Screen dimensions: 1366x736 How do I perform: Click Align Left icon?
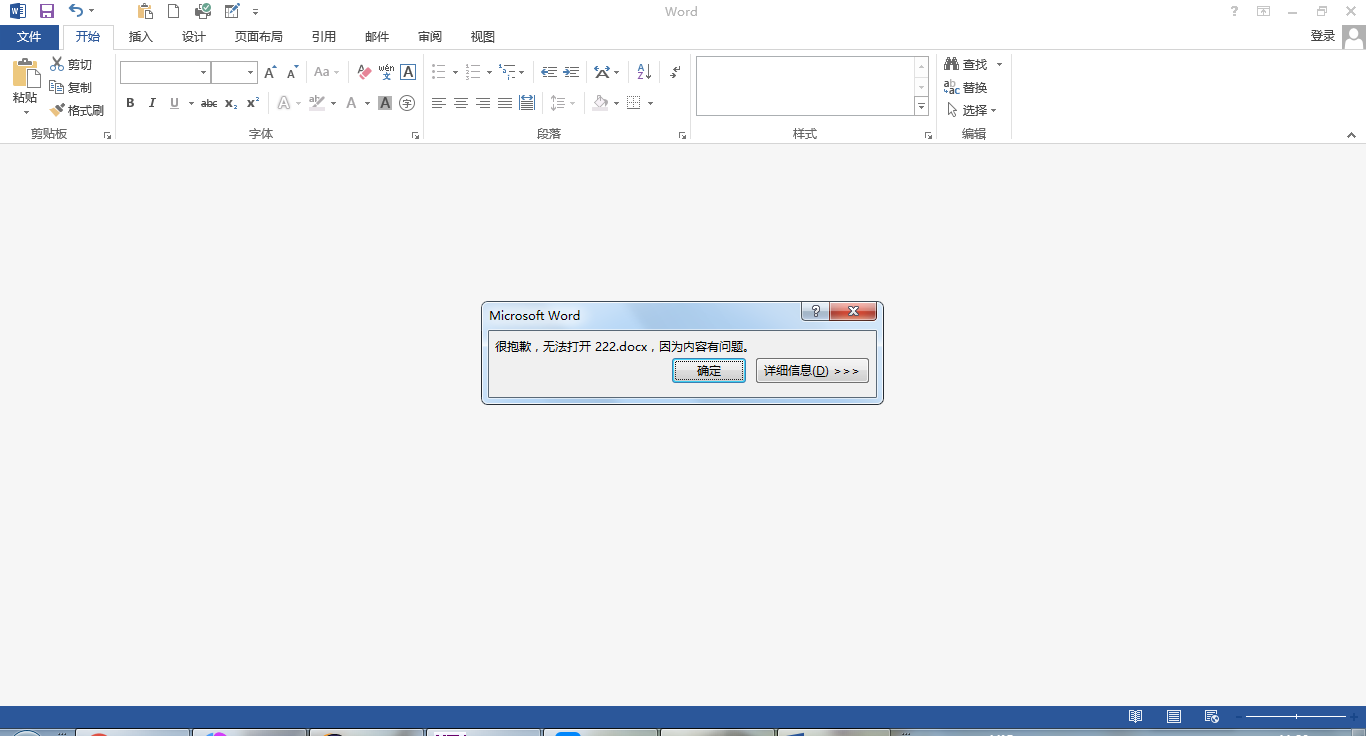click(x=439, y=103)
